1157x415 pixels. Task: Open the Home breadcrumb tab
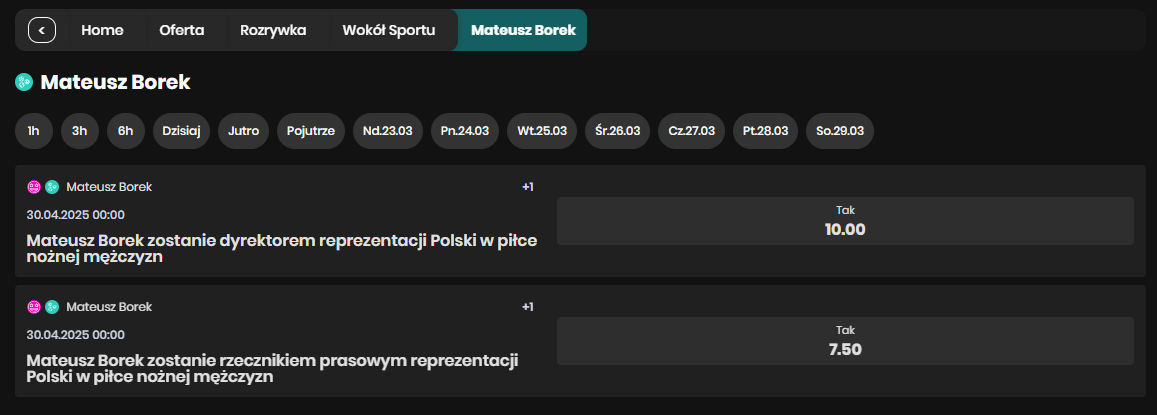[103, 30]
